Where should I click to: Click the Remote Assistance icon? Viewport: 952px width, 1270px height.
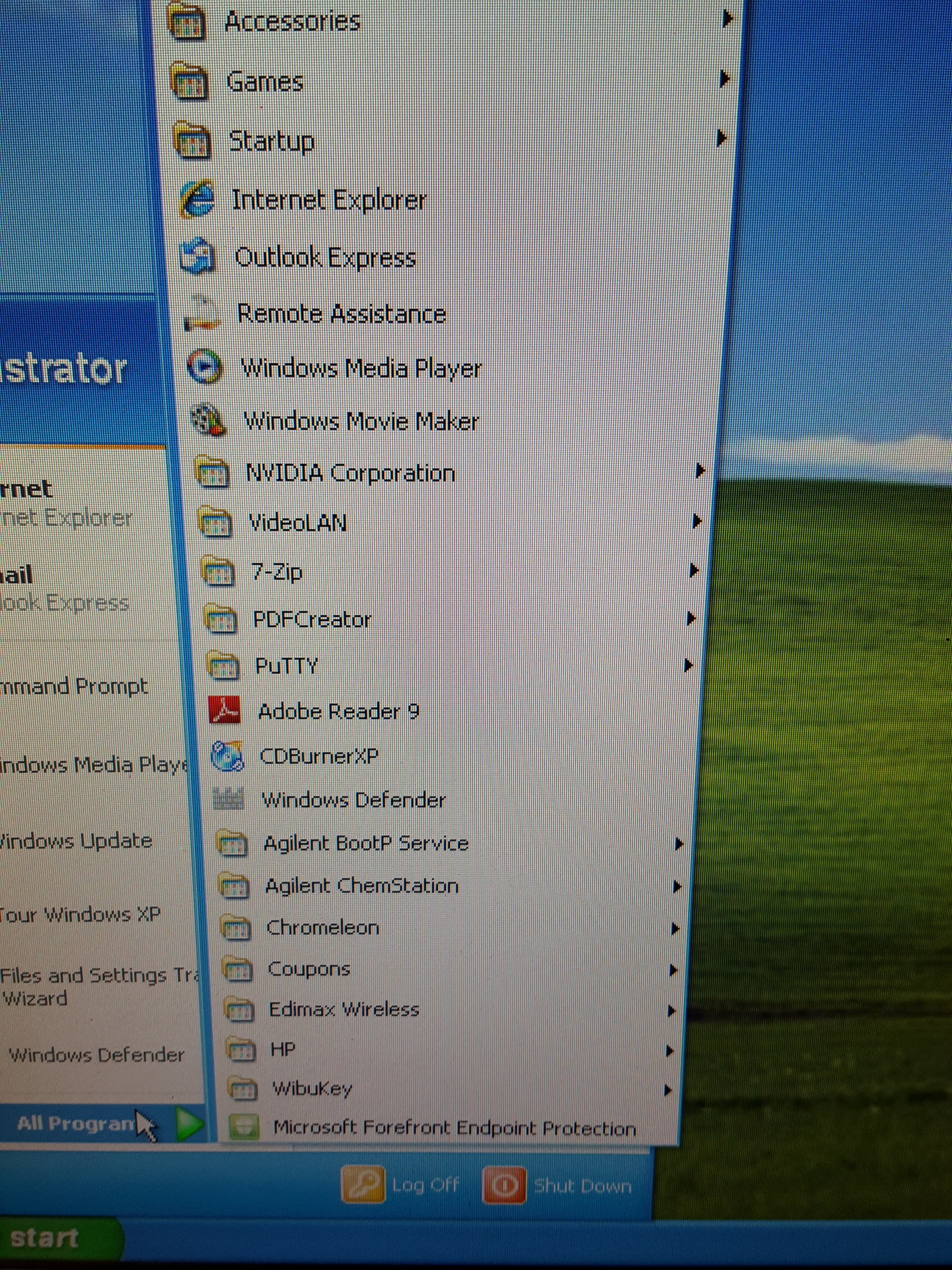click(x=201, y=312)
